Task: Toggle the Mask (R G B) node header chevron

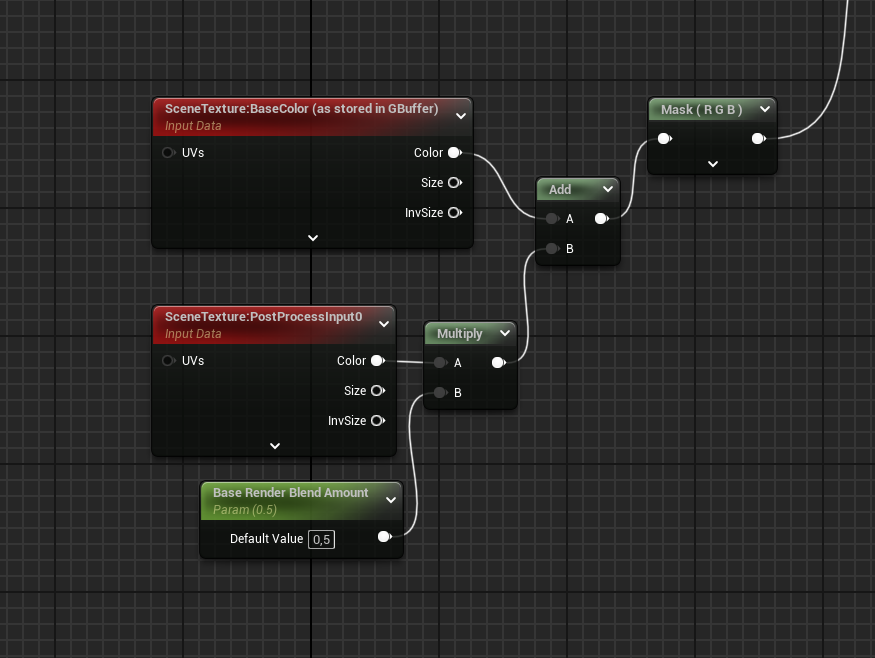Action: point(765,109)
